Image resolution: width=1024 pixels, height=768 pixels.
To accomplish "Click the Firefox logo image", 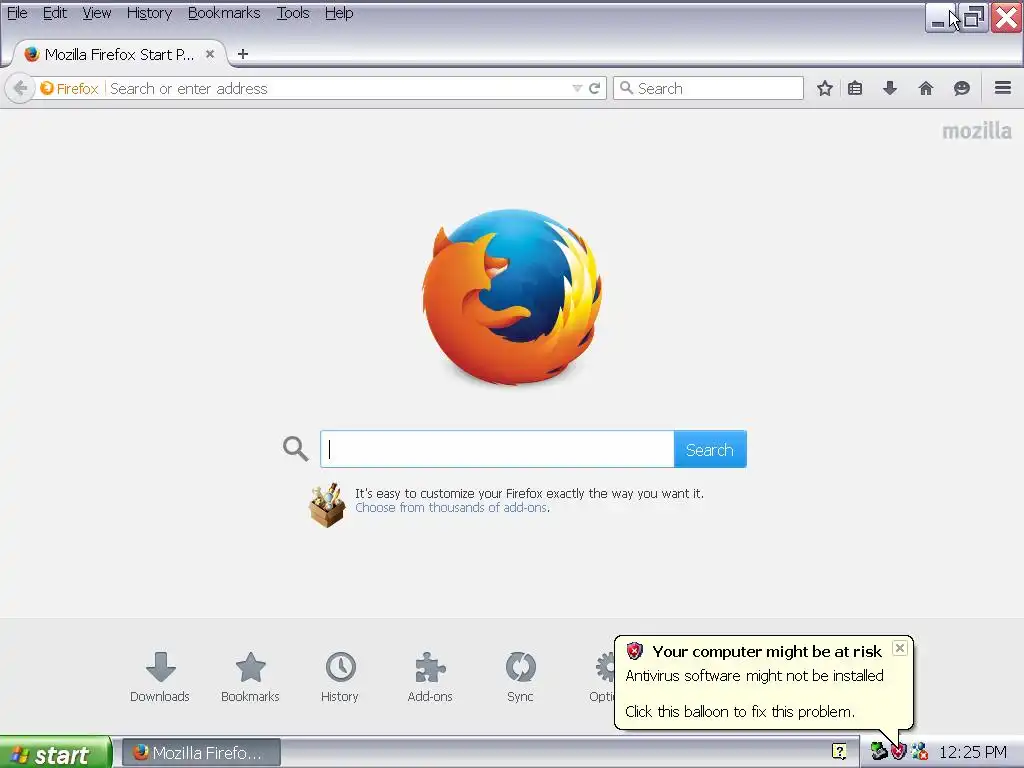I will click(512, 296).
